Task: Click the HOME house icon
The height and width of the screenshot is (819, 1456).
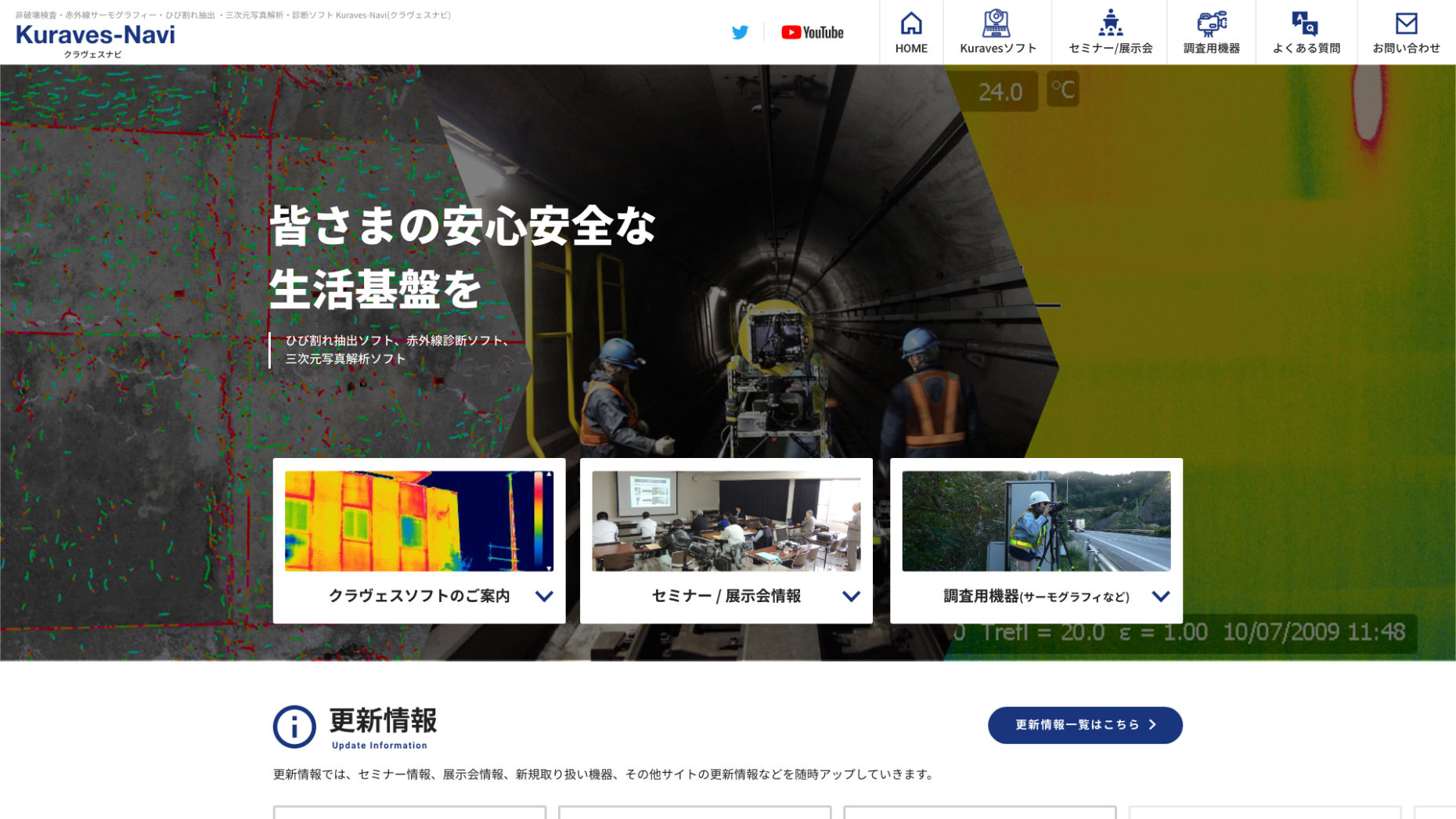Action: click(911, 23)
